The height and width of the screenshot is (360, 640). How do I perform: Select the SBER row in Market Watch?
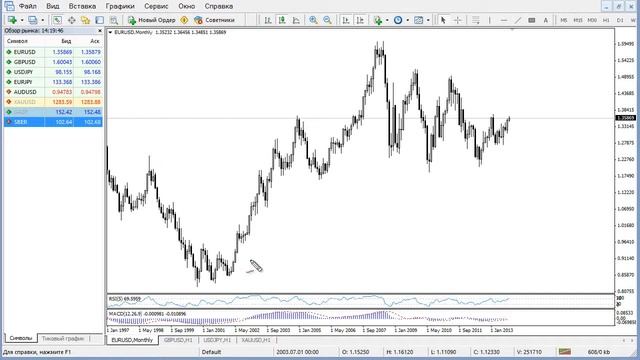click(53, 122)
